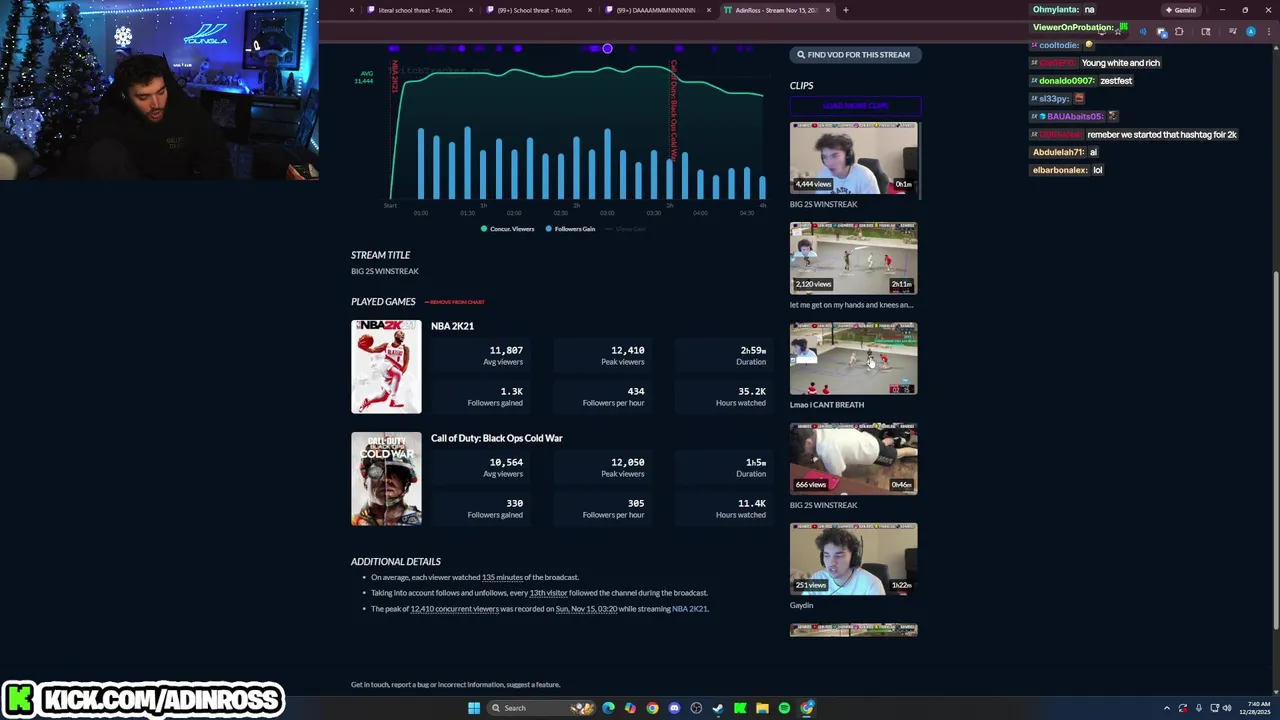This screenshot has height=720, width=1280.
Task: Click the microphone tray icon
Action: (x=1198, y=708)
